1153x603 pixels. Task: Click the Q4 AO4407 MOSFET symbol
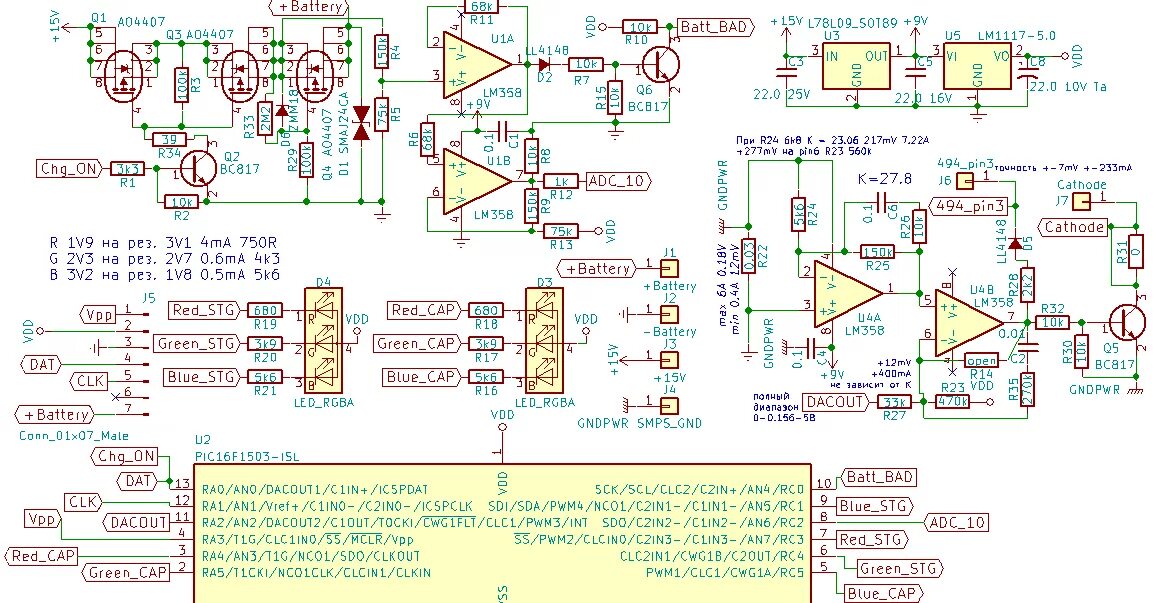click(x=316, y=76)
